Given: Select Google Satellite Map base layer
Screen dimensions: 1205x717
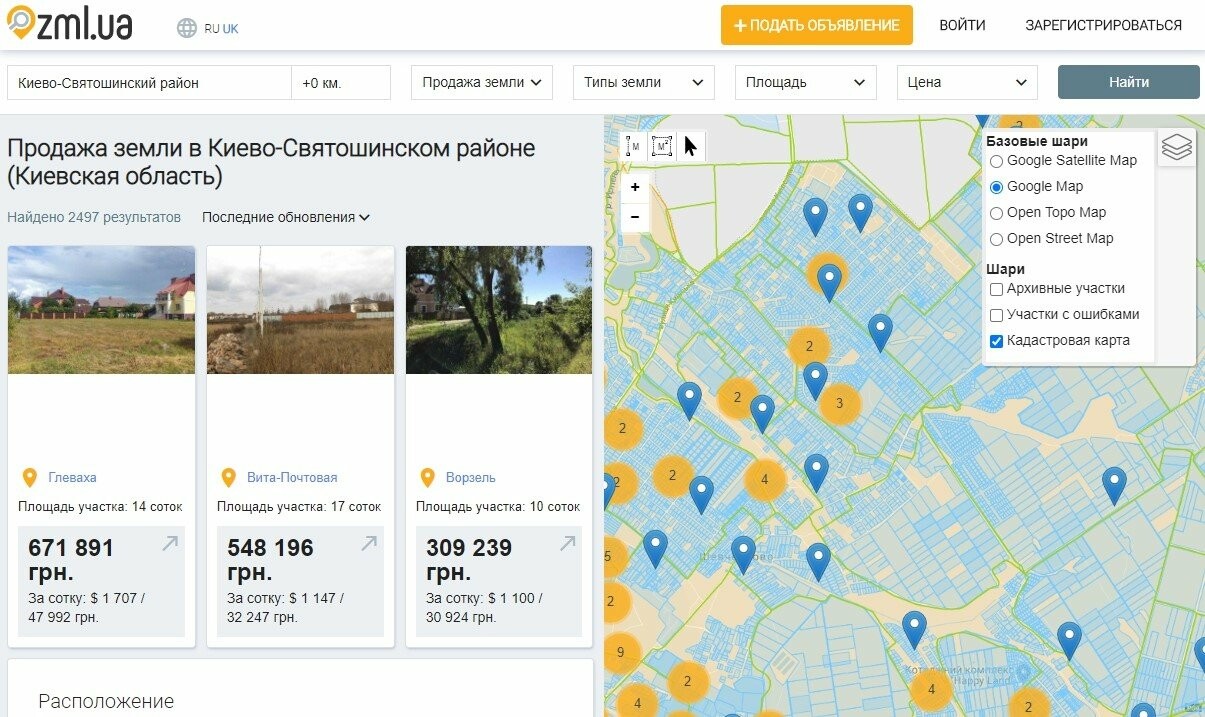Looking at the screenshot, I should pos(996,161).
